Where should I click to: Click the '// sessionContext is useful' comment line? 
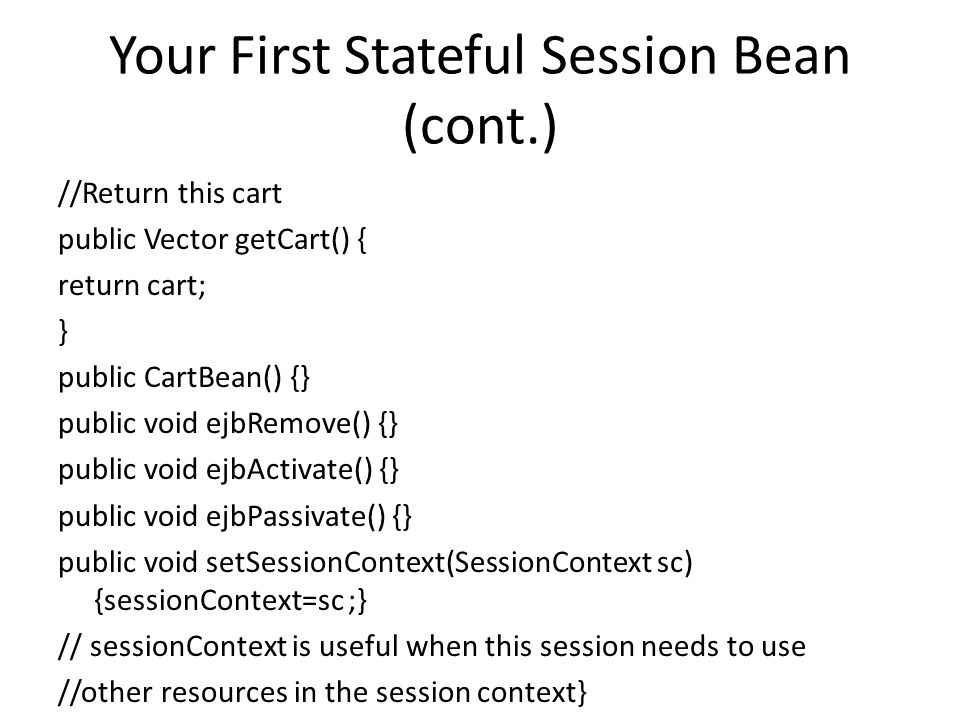tap(432, 647)
